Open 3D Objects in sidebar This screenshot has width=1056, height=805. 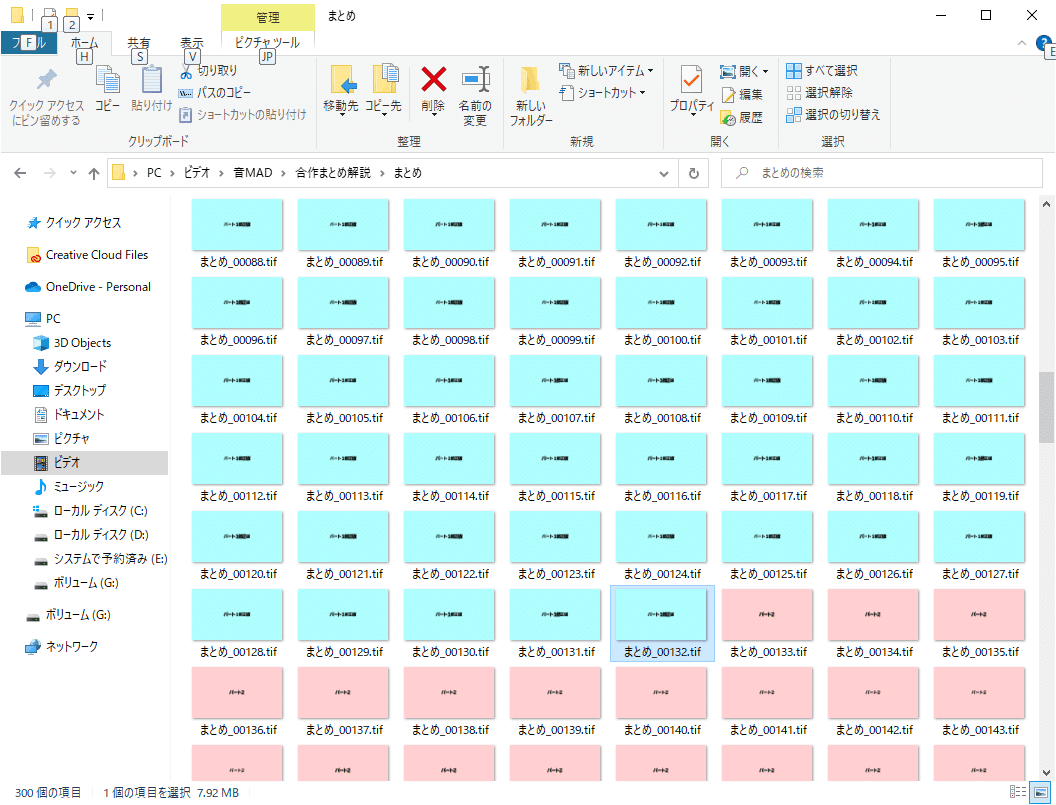(x=71, y=343)
